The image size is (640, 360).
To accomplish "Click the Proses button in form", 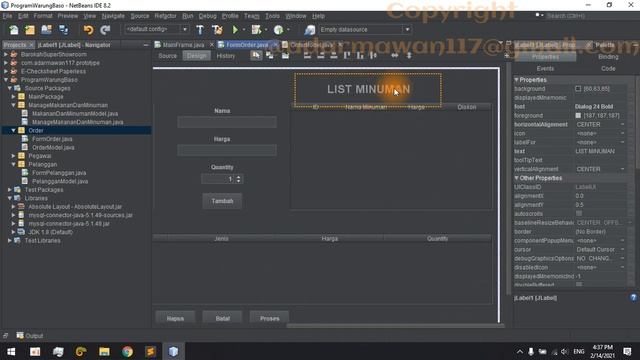I will [x=270, y=318].
